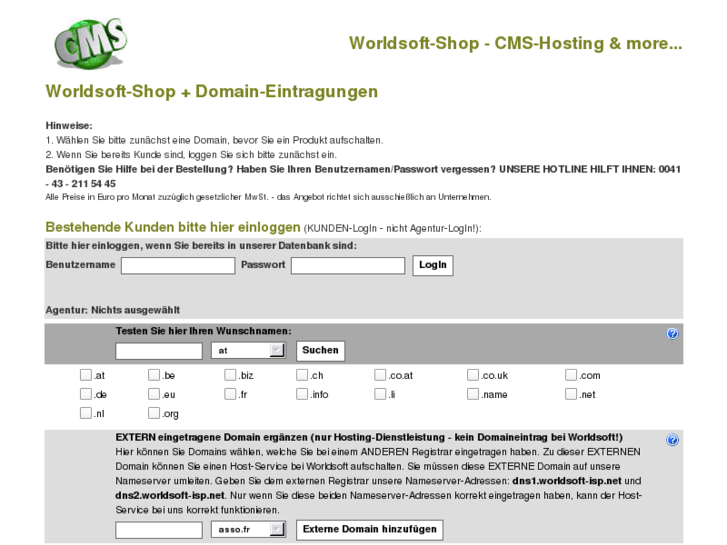Enable the .eu checkbox
The height and width of the screenshot is (545, 727).
(x=154, y=394)
